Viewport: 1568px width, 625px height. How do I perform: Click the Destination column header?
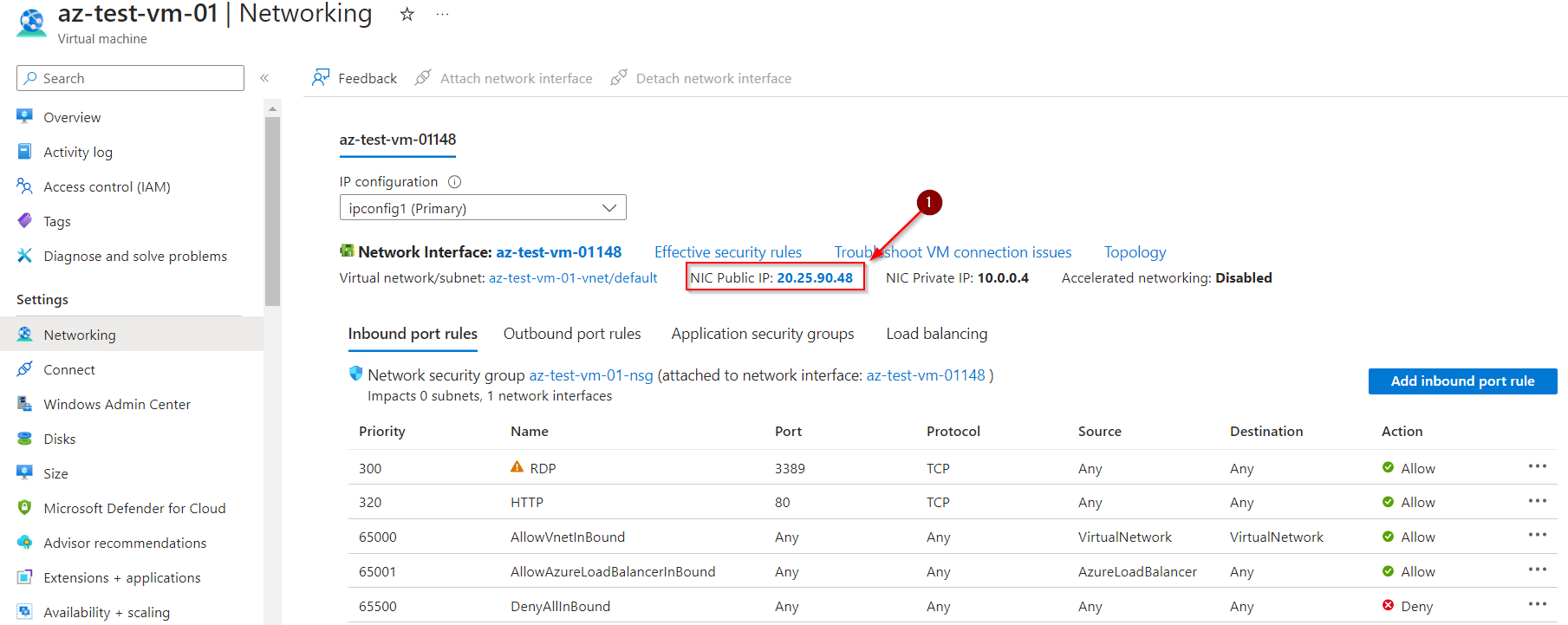click(1266, 432)
